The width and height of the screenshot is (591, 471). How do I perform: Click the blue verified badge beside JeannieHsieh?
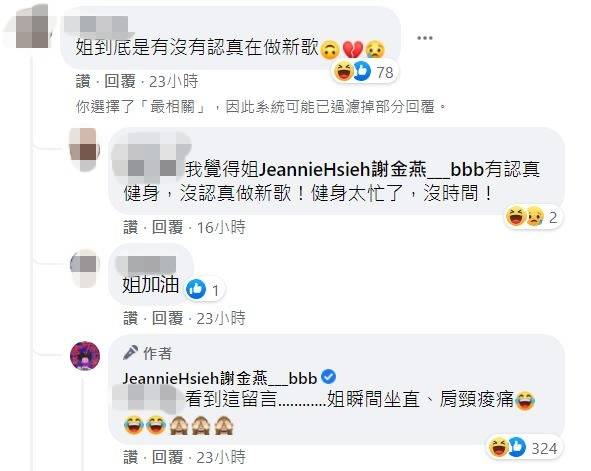pyautogui.click(x=329, y=376)
